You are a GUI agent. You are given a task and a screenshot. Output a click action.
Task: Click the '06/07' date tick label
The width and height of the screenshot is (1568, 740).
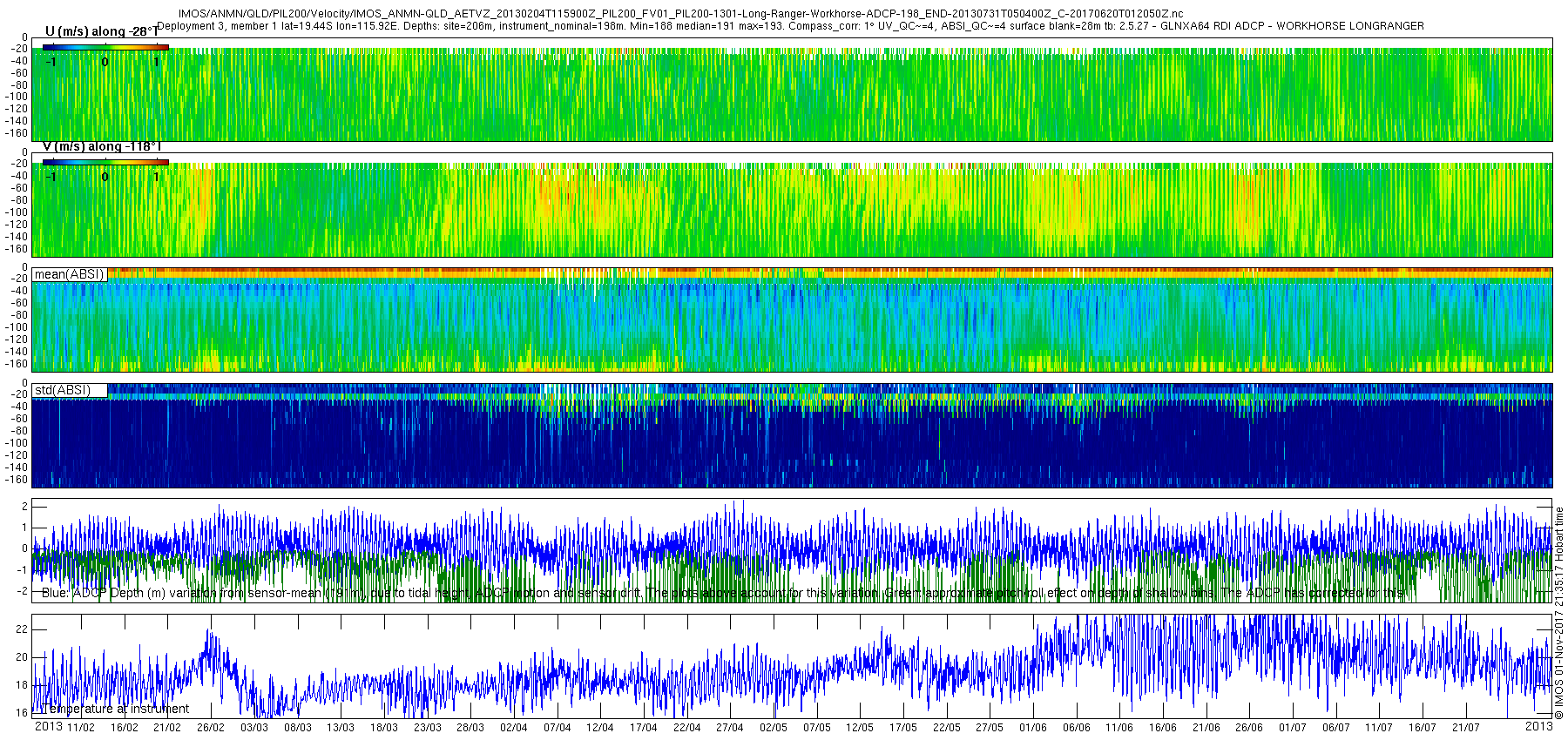coord(1335,728)
